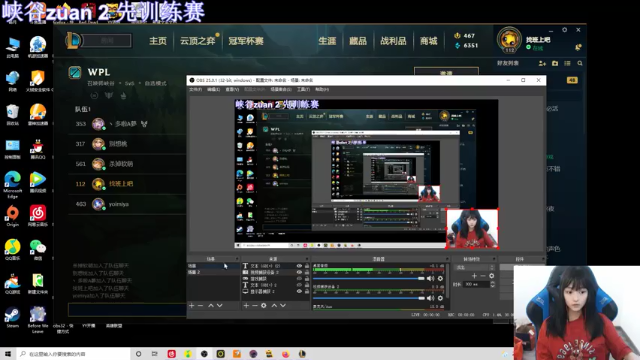Move scene up in OBS scenes list
Viewport: 640px width, 360px height.
pyautogui.click(x=211, y=305)
